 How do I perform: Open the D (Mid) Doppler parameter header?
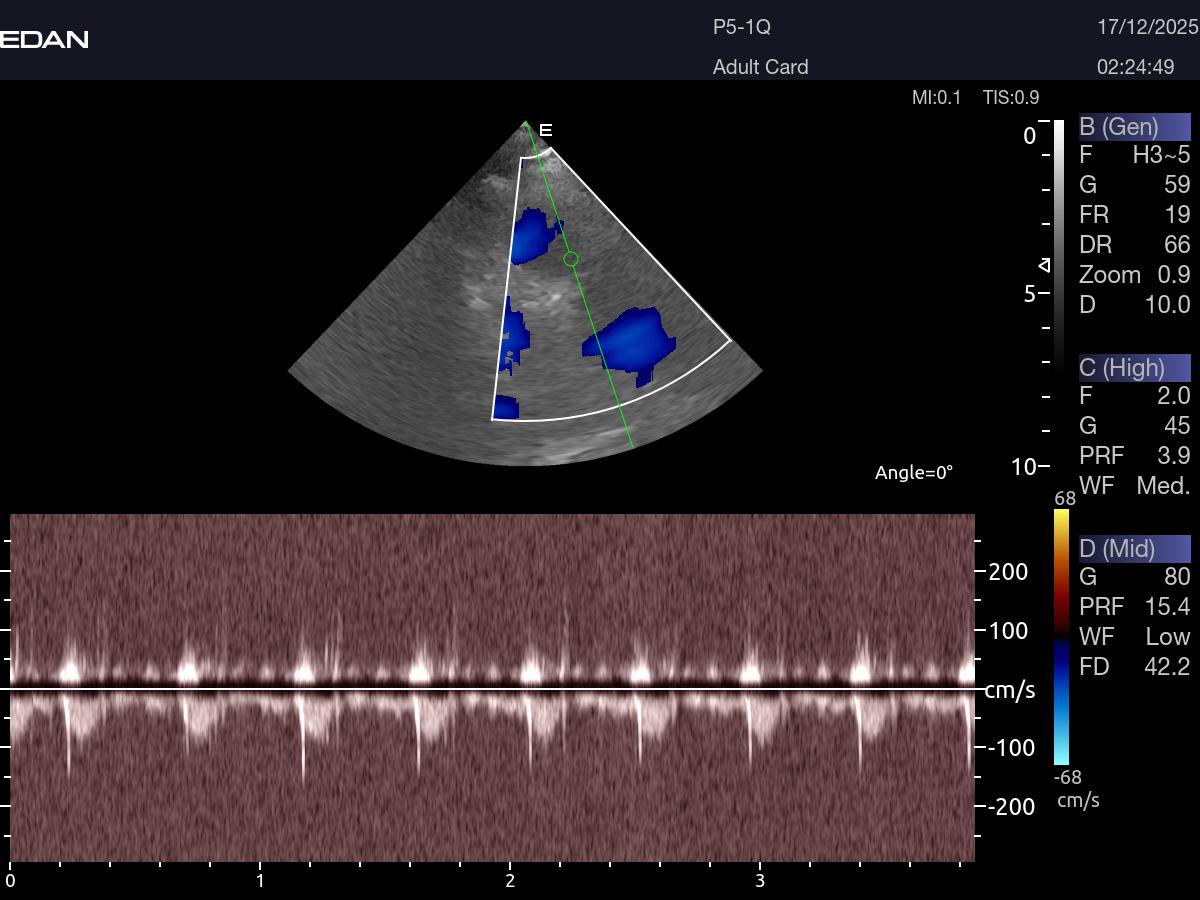coord(1134,548)
